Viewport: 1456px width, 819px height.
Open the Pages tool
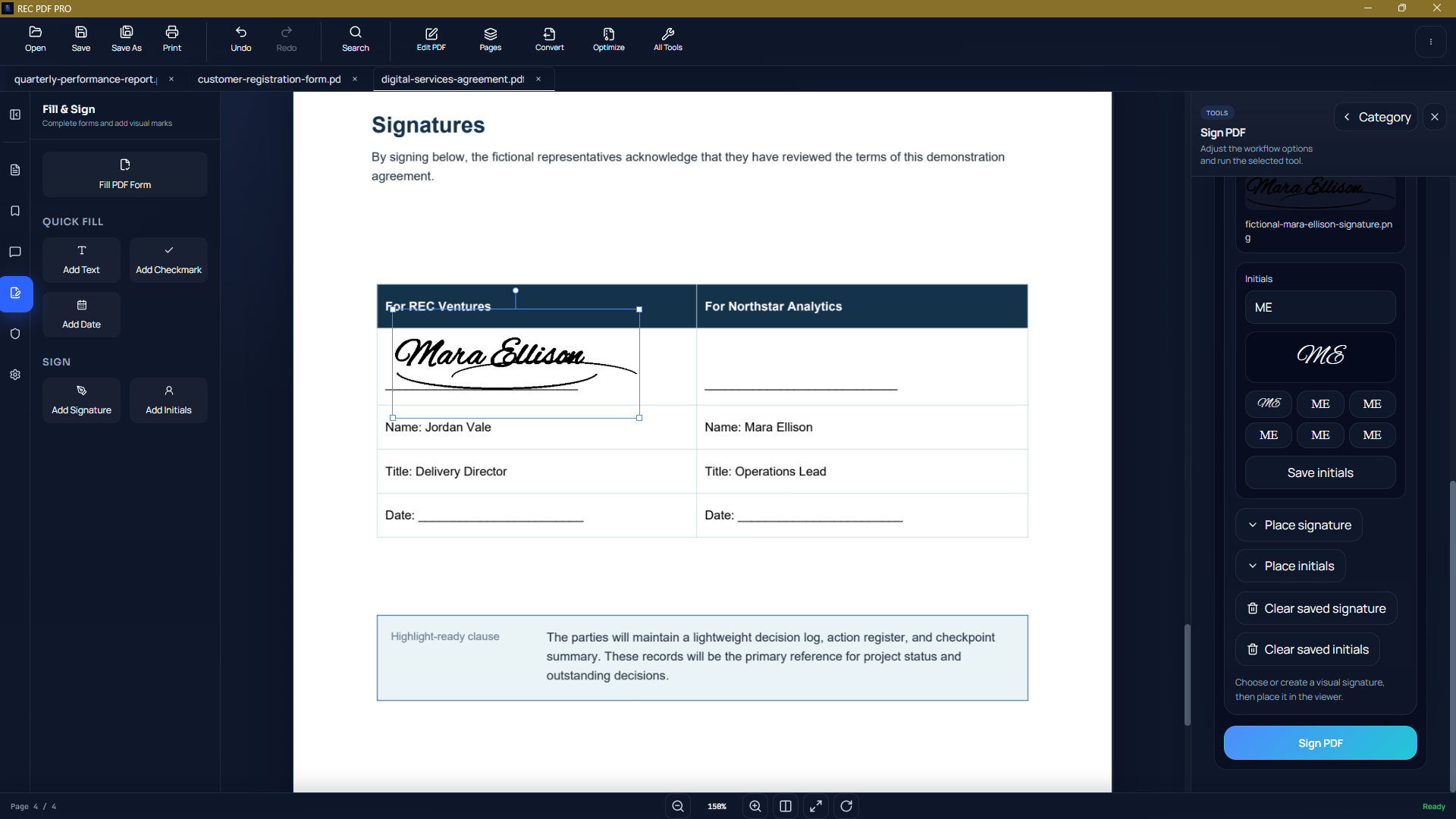click(491, 39)
